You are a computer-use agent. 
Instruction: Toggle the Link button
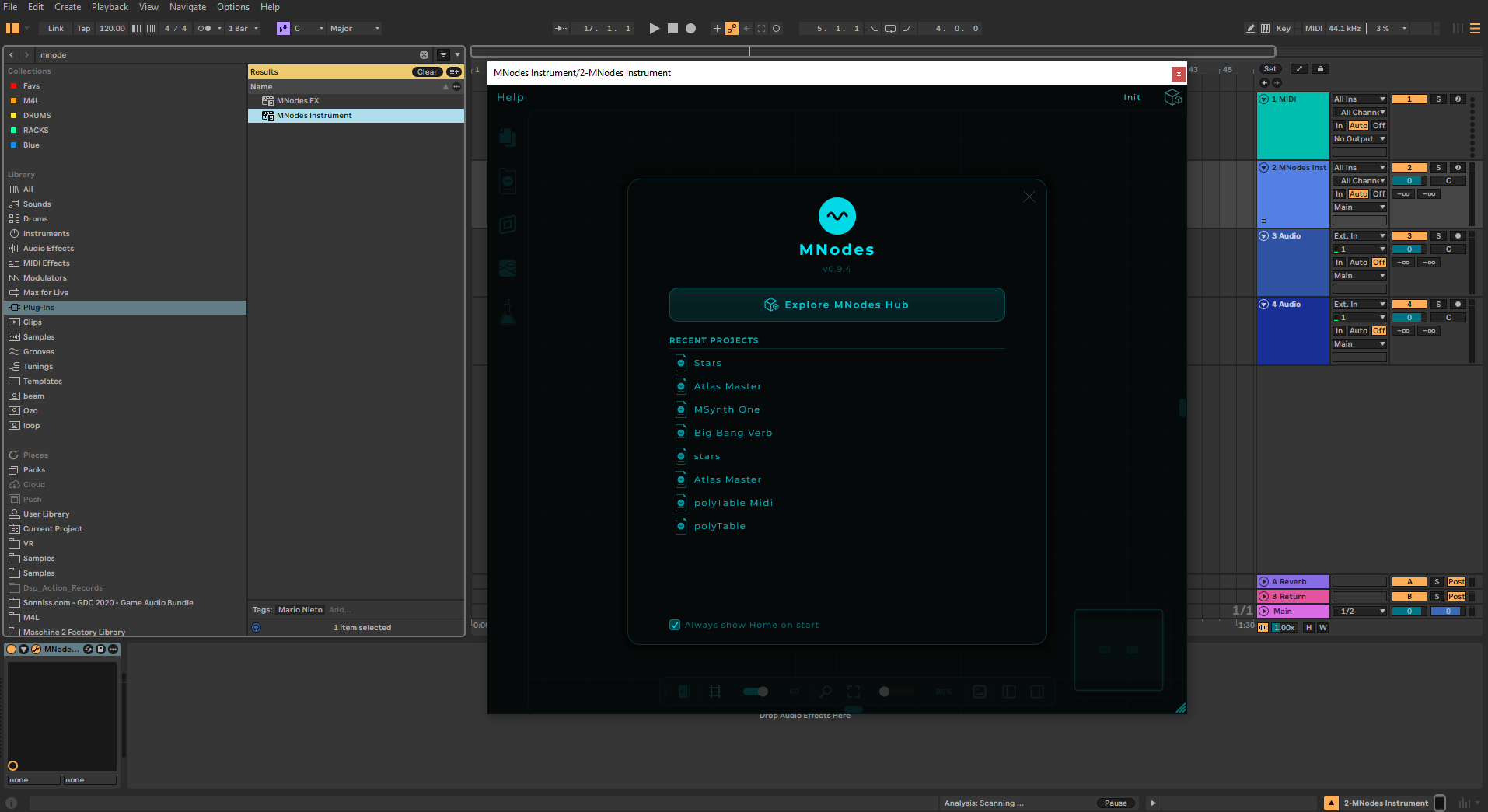tap(56, 29)
